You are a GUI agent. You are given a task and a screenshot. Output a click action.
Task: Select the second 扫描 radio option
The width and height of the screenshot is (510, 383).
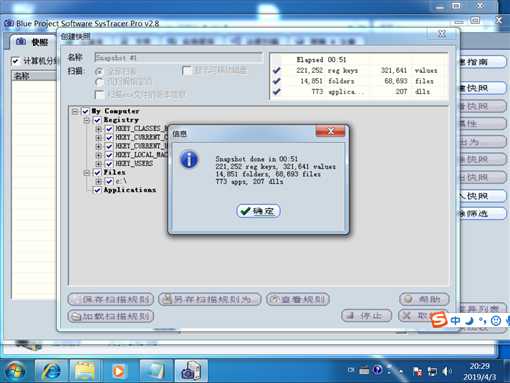coord(99,82)
